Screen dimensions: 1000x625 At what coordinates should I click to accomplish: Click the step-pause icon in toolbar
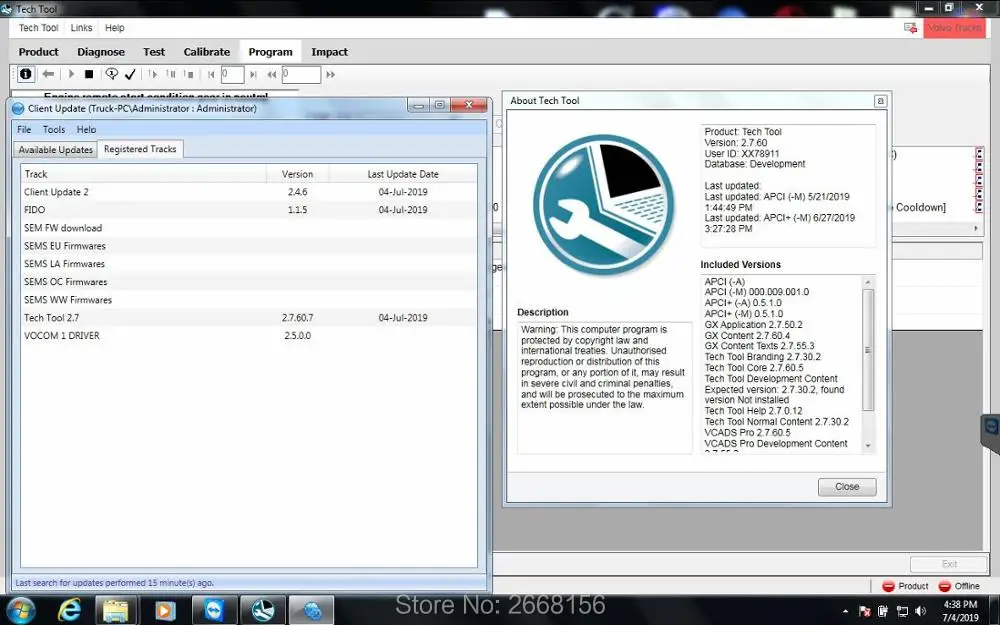170,74
